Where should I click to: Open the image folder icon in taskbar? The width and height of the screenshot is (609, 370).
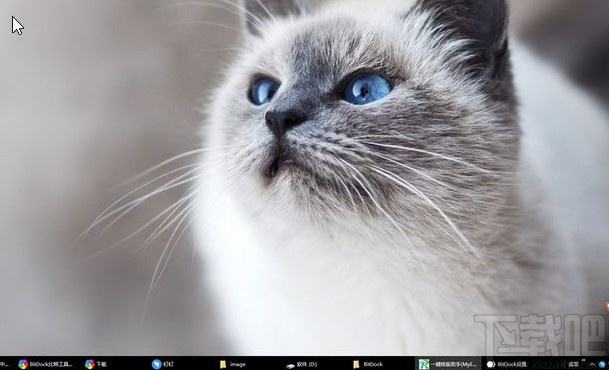coord(223,364)
